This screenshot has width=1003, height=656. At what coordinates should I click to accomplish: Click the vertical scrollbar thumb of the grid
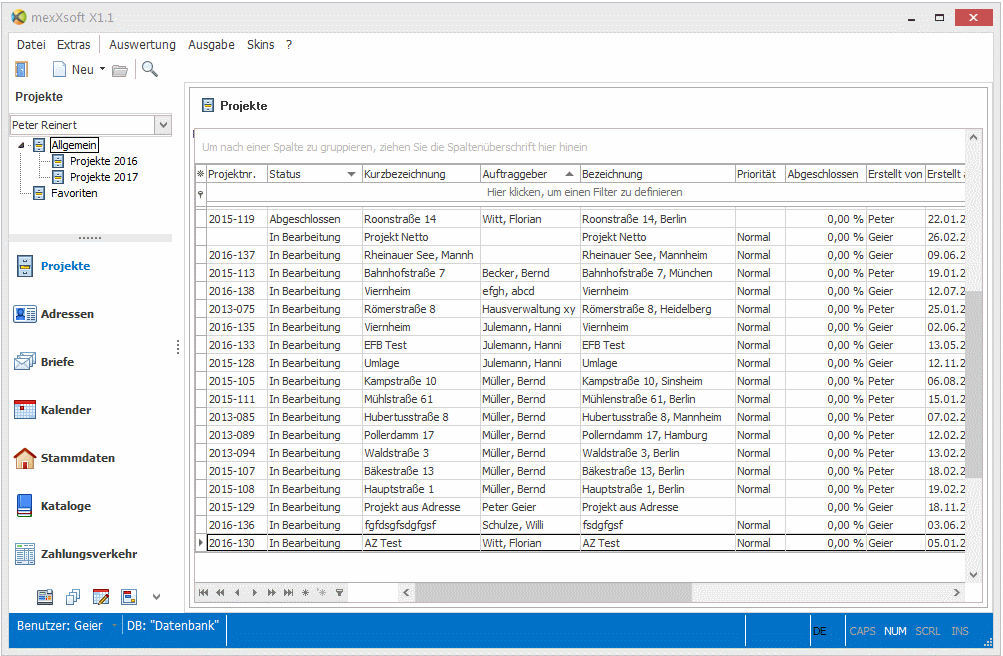point(973,384)
